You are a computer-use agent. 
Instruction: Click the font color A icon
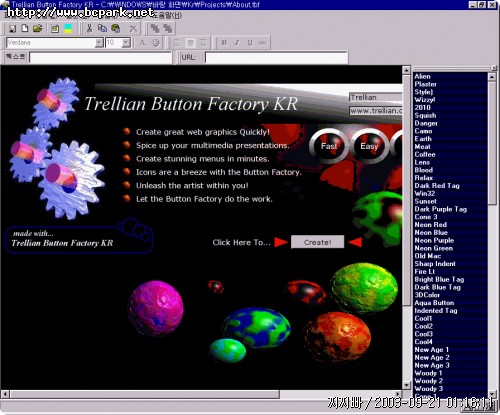point(143,43)
